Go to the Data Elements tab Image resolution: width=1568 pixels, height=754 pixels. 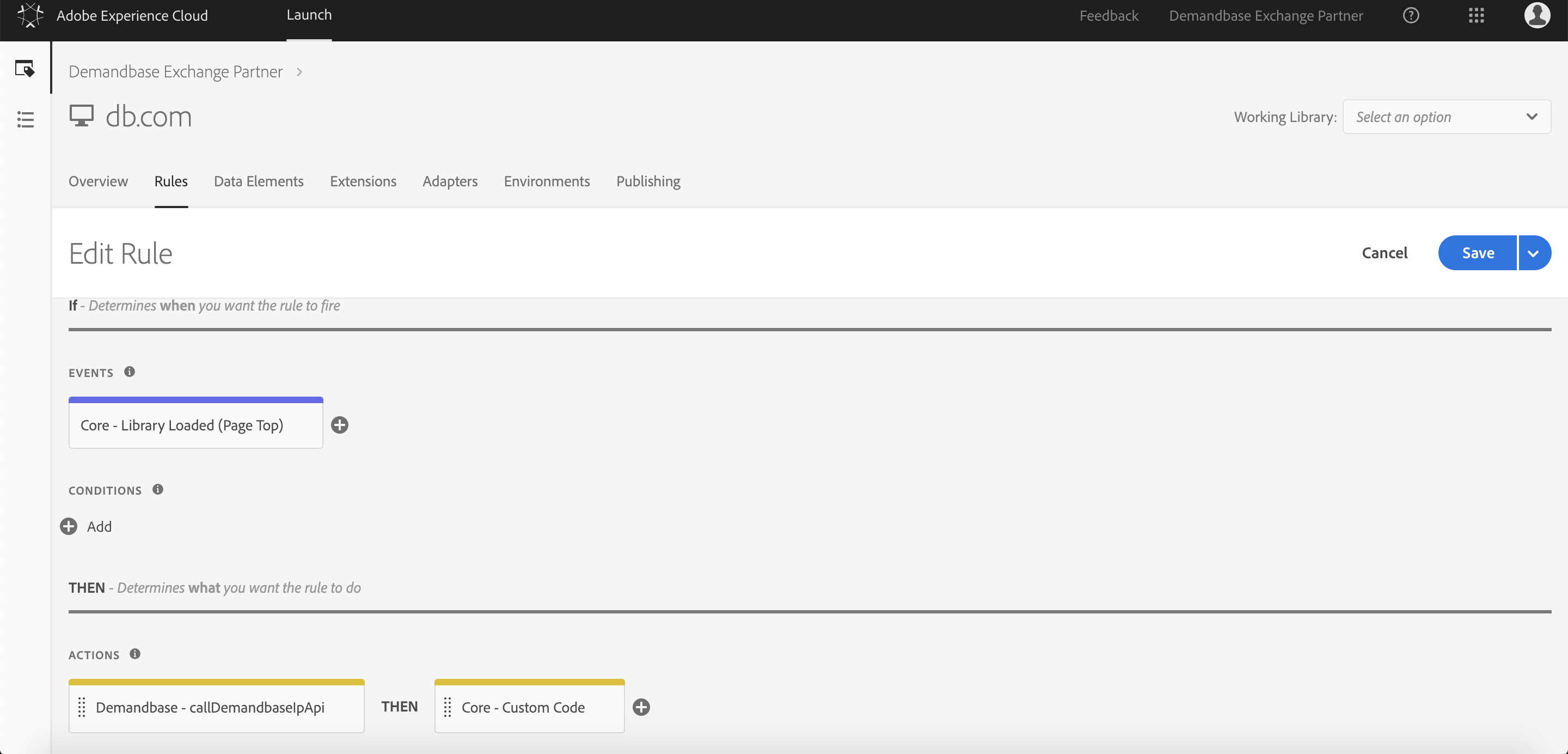[x=259, y=181]
